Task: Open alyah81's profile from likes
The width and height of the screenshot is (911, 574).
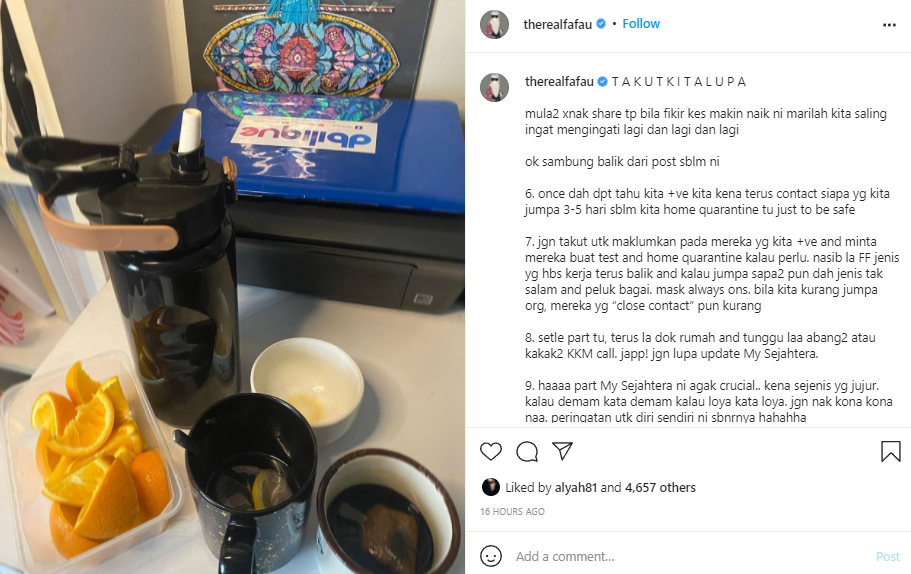Action: click(576, 487)
